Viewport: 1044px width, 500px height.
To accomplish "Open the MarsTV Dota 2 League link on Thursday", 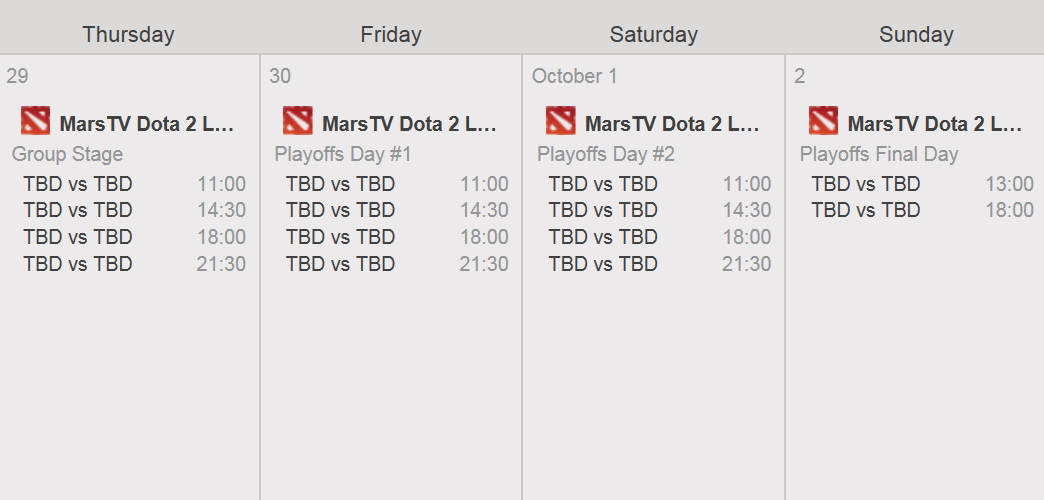I will [146, 124].
